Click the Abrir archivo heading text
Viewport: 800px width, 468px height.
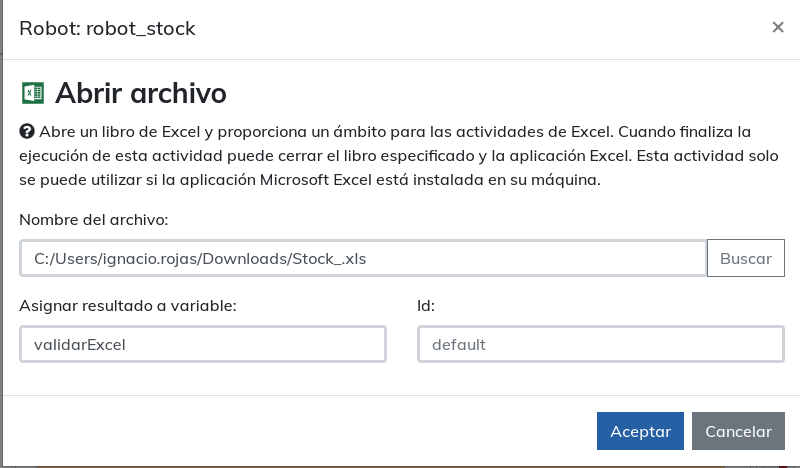pos(140,94)
